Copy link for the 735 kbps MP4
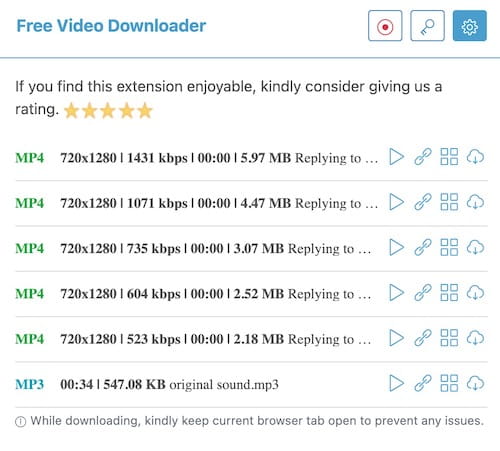Image resolution: width=500 pixels, height=451 pixels. click(423, 247)
